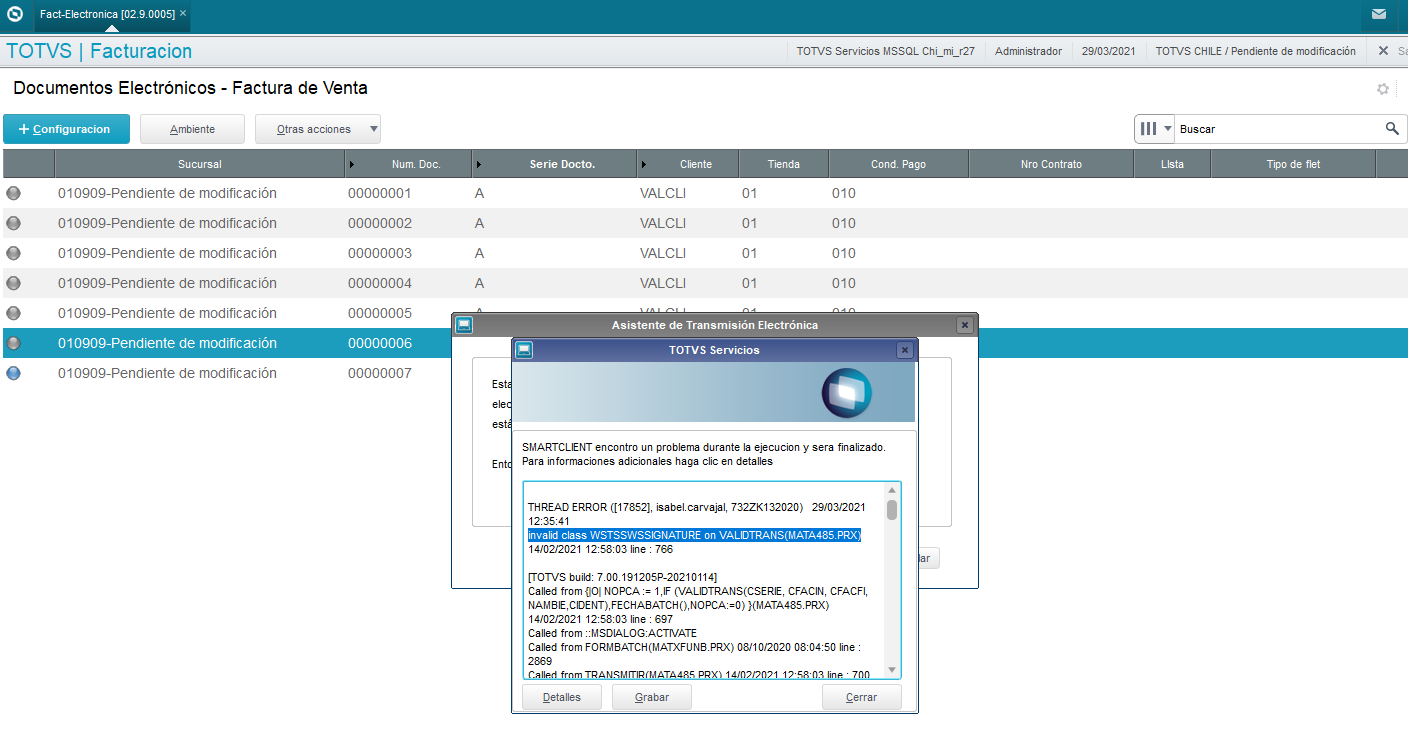Click status circle of document 00000005
The width and height of the screenshot is (1408, 735).
(13, 313)
